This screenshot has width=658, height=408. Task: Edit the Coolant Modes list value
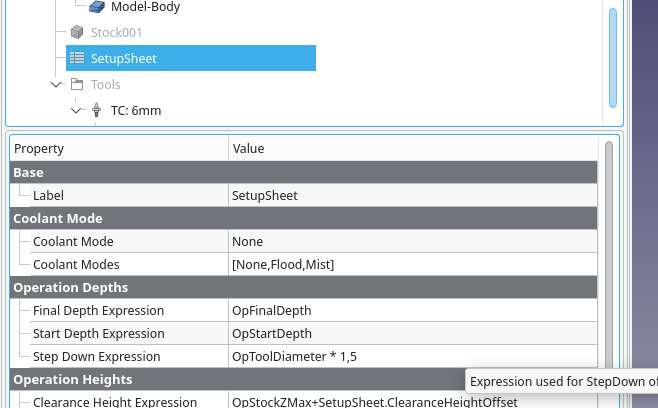click(410, 264)
